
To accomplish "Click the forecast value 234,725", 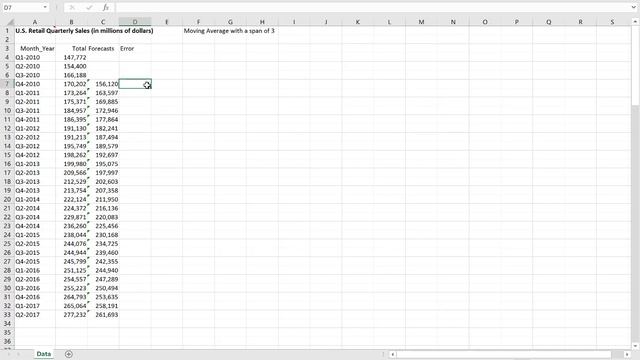I will pos(107,244).
